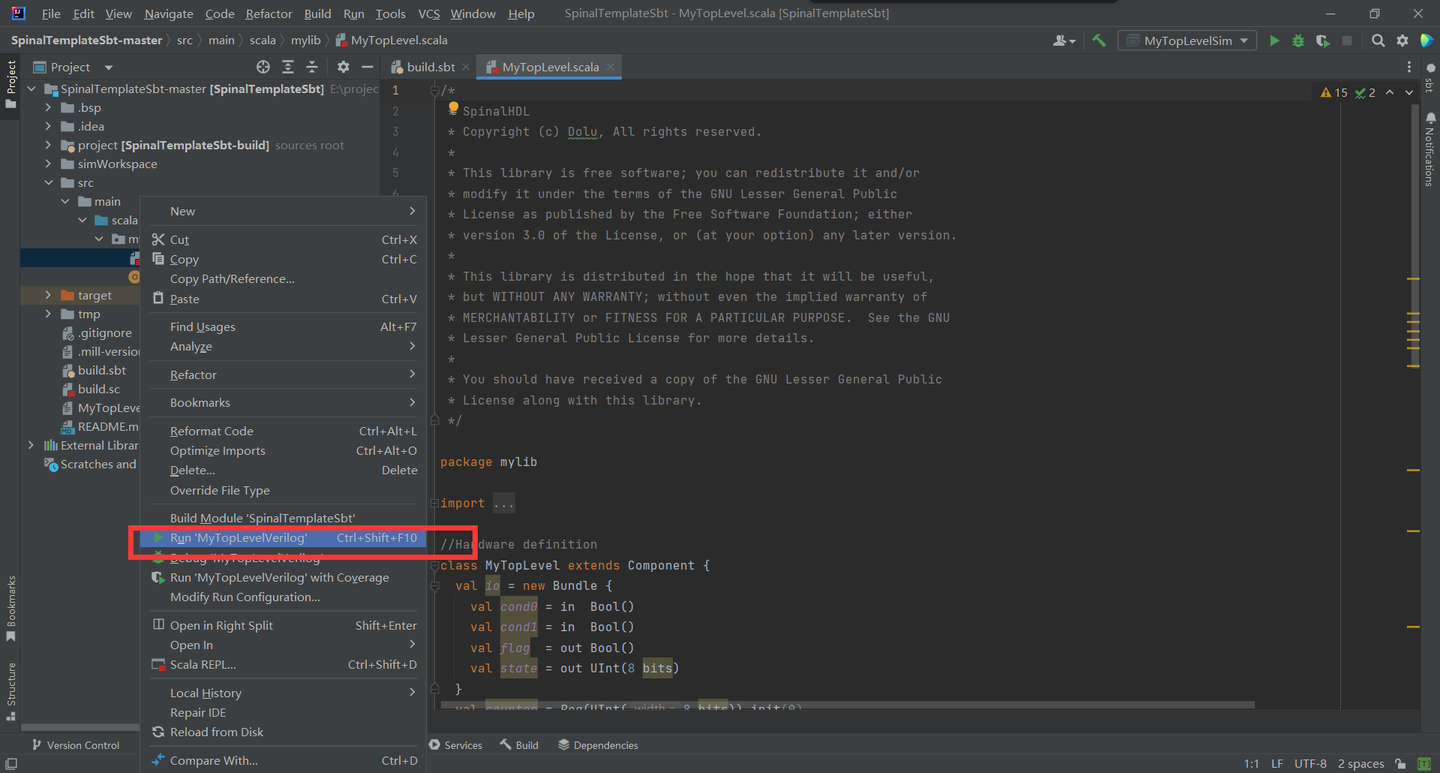Open the Refactor submenu in context menu
Screen dimensions: 1440x773
[x=283, y=375]
